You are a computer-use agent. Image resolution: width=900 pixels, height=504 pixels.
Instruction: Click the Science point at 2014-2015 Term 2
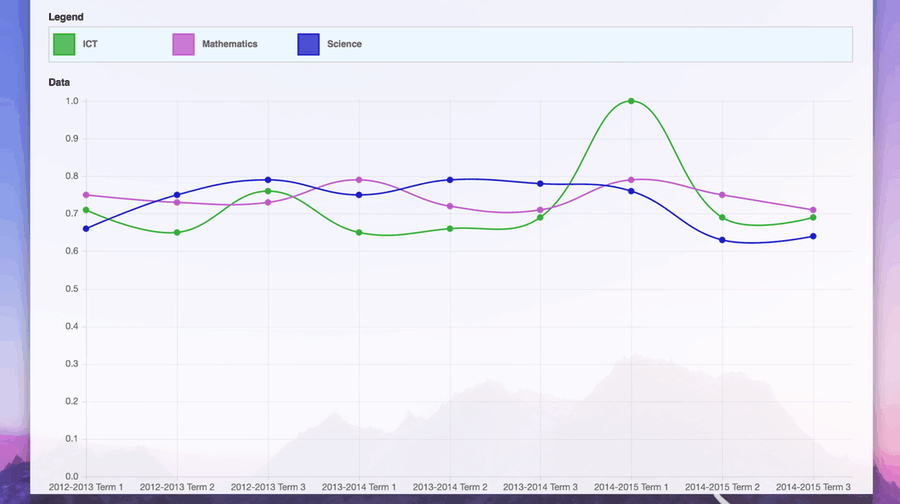(722, 240)
